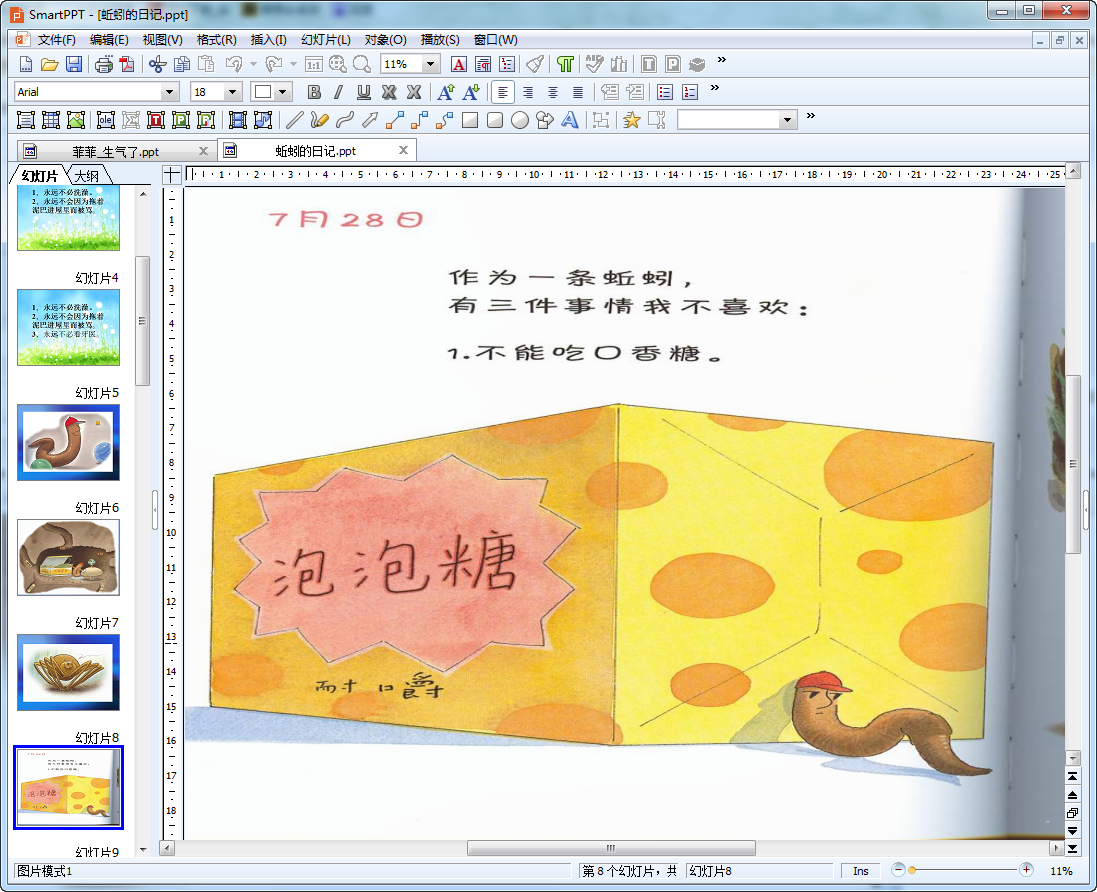Screen dimensions: 1097x892
Task: Open the 幻灯片(L) menu
Action: pyautogui.click(x=325, y=40)
